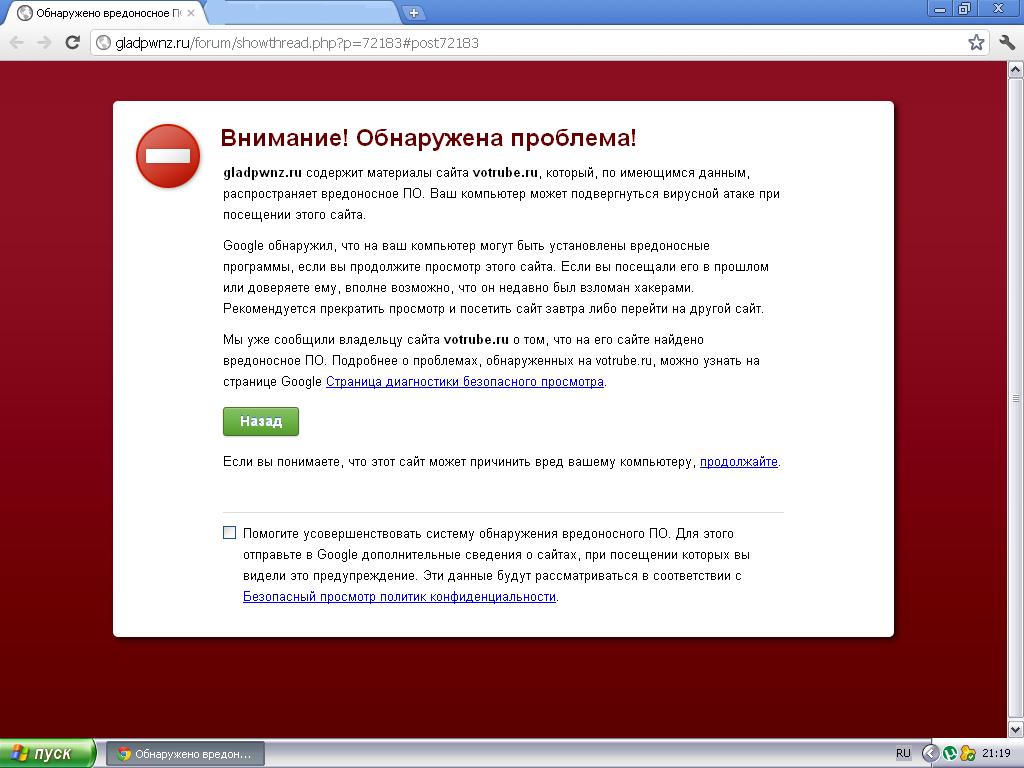Image resolution: width=1024 pixels, height=768 pixels.
Task: Expand hidden system tray icons
Action: (x=929, y=753)
